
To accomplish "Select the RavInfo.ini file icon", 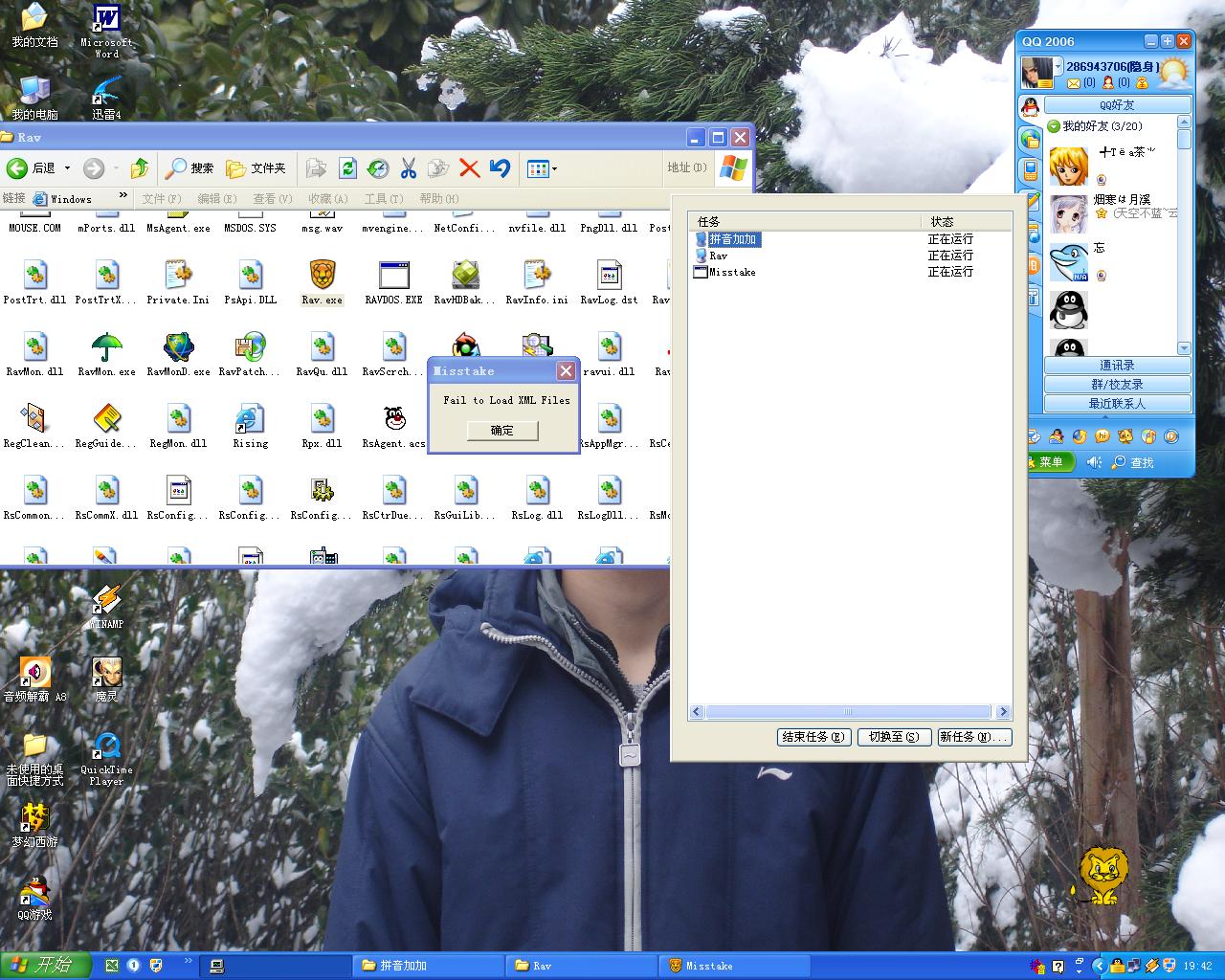I will 538,276.
